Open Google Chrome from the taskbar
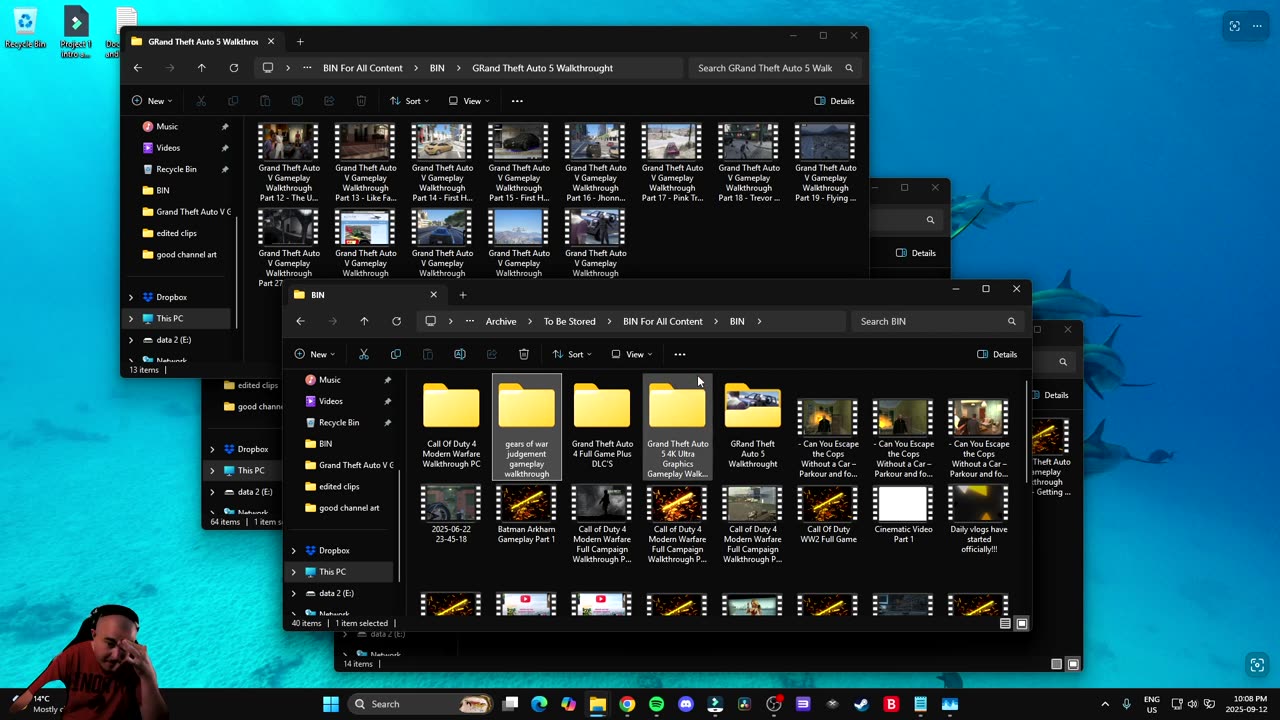The width and height of the screenshot is (1280, 720). pos(627,704)
